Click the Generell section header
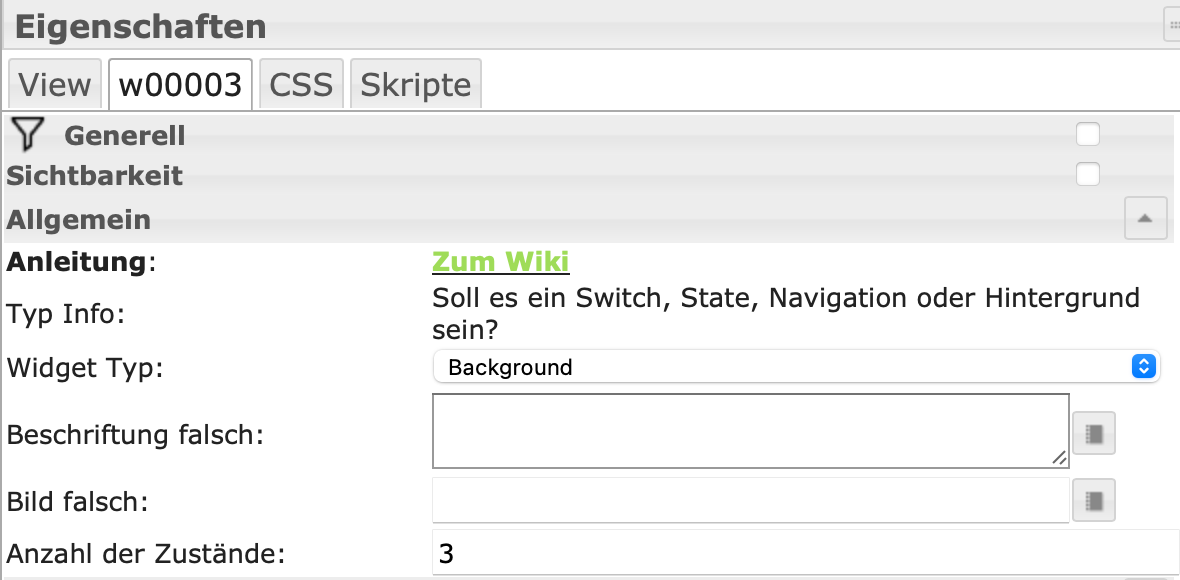1180x580 pixels. click(x=125, y=135)
